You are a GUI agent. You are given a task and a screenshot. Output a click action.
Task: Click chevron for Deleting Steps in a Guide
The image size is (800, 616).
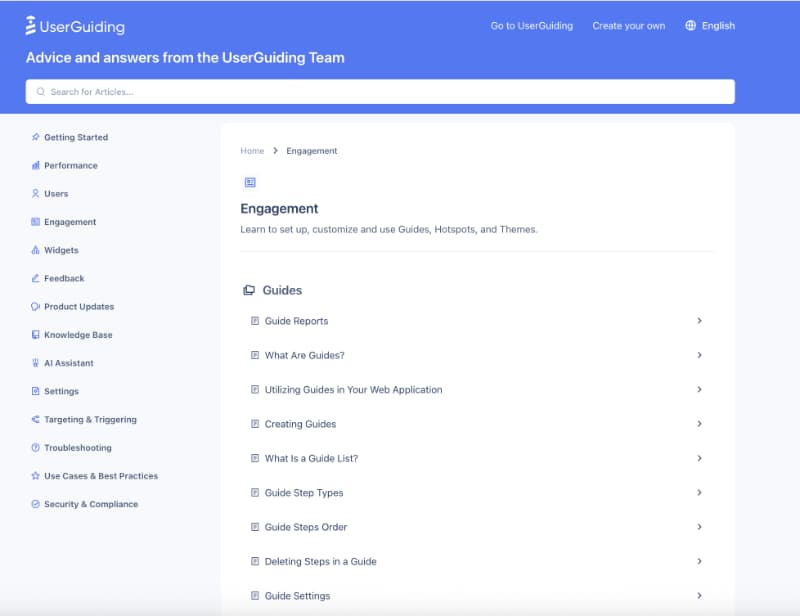coord(699,561)
